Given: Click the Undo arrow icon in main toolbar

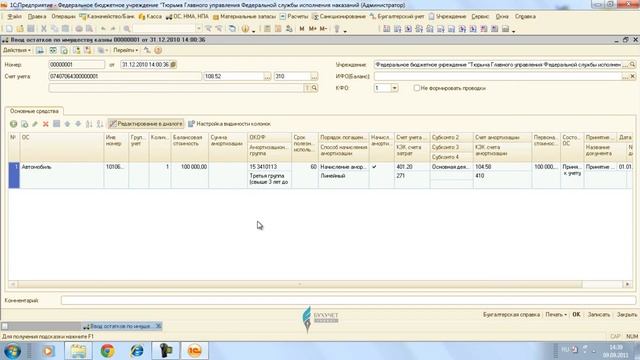Looking at the screenshot, I should [x=103, y=29].
